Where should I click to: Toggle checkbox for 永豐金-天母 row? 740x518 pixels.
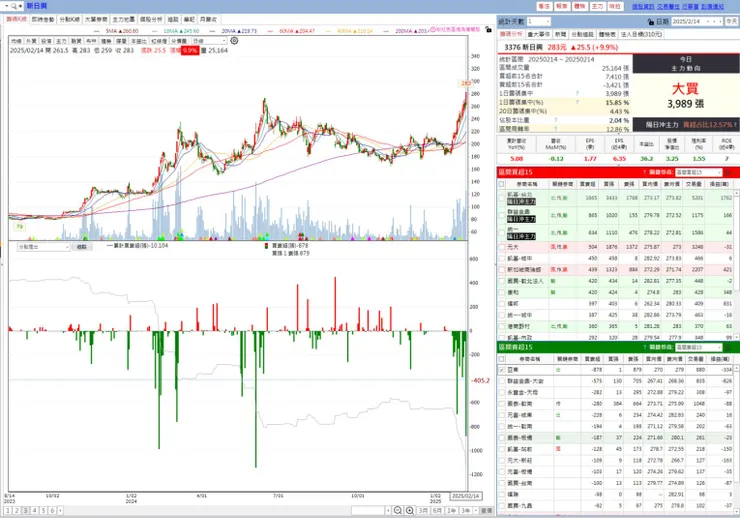coord(501,393)
